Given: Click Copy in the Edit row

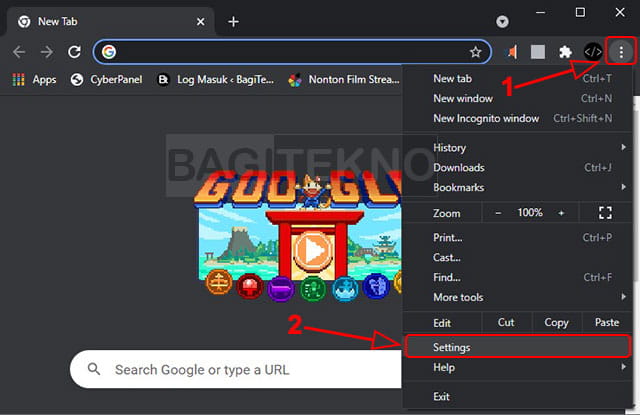Looking at the screenshot, I should pyautogui.click(x=556, y=322).
